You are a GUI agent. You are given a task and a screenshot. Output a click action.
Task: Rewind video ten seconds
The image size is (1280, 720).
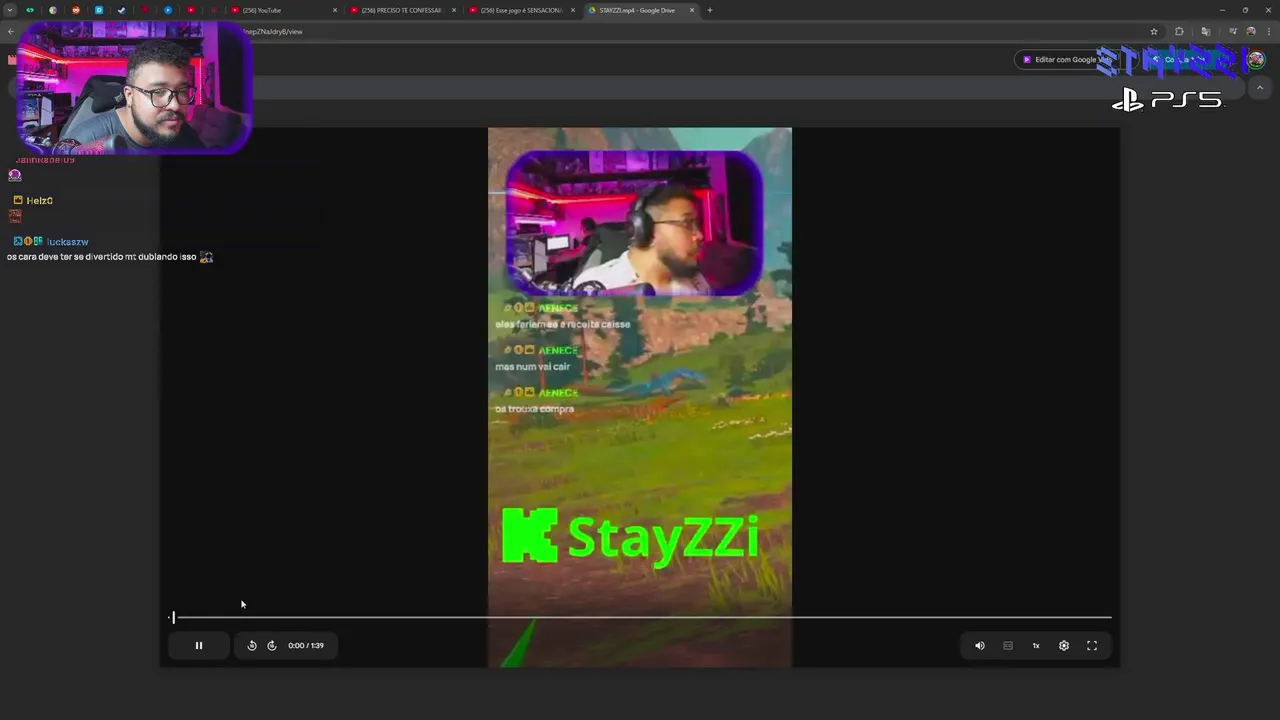pyautogui.click(x=252, y=645)
